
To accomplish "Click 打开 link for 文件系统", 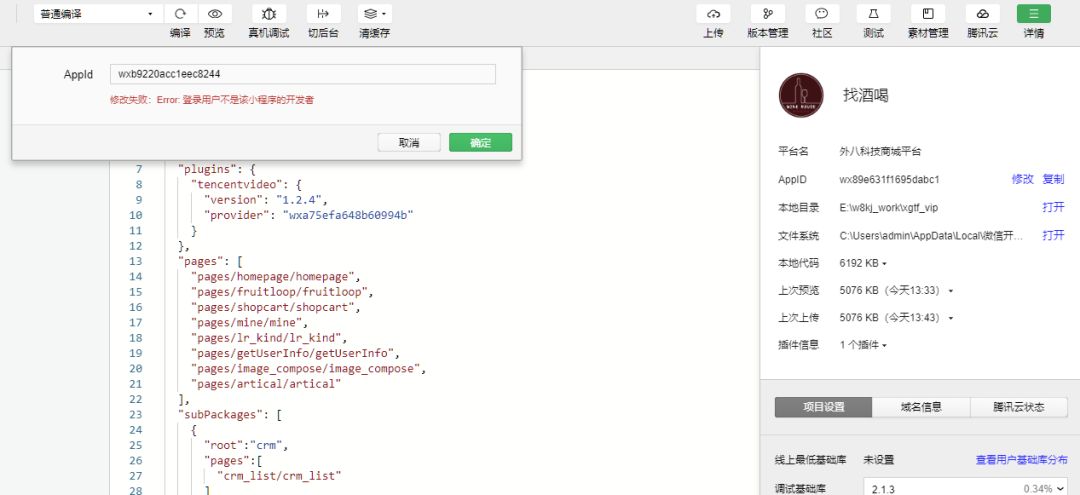I will point(1053,235).
